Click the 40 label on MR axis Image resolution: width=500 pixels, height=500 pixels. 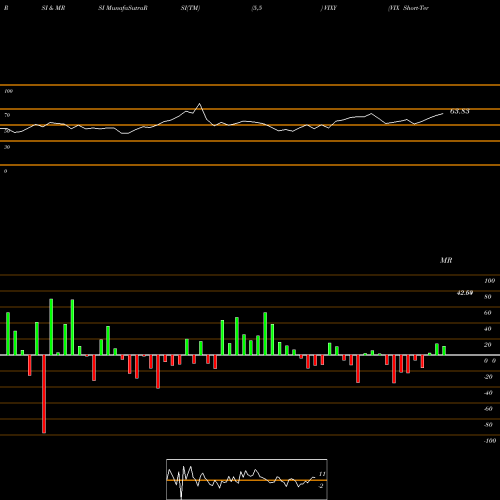[488, 329]
